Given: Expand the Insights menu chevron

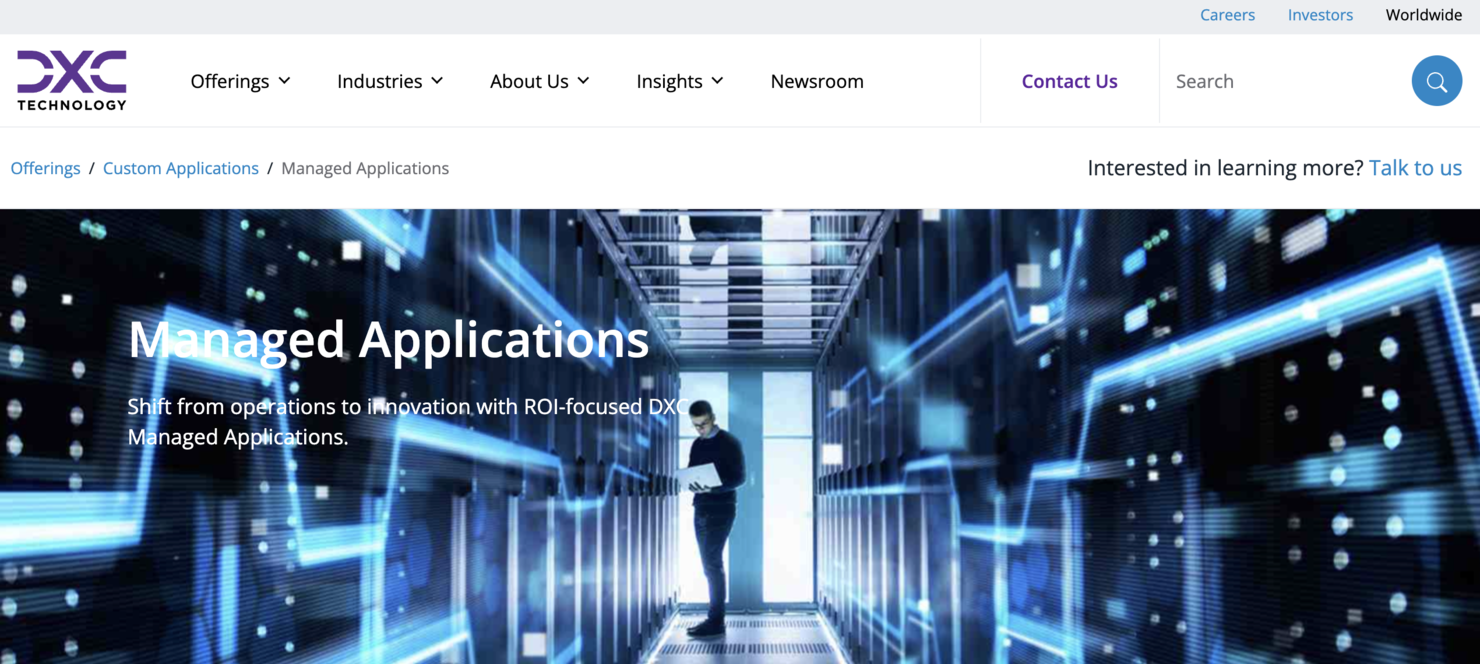Looking at the screenshot, I should click(x=717, y=81).
